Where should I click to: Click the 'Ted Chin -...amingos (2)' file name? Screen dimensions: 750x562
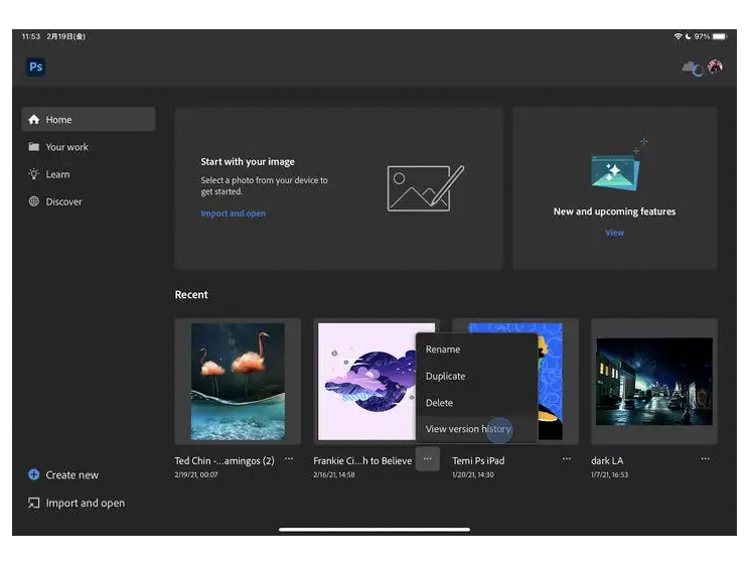pyautogui.click(x=224, y=461)
